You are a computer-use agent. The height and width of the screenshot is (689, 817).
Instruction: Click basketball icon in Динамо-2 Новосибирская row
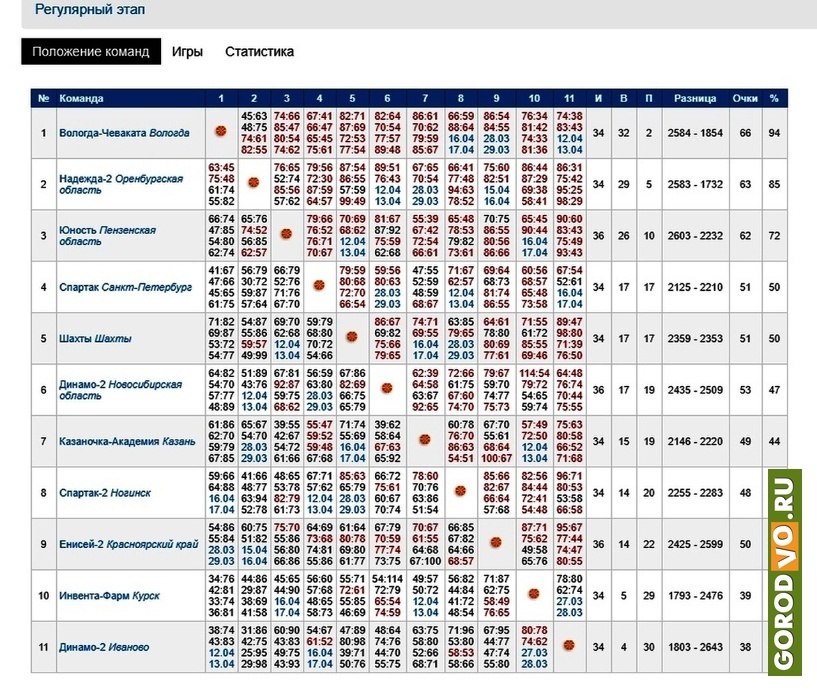point(387,388)
